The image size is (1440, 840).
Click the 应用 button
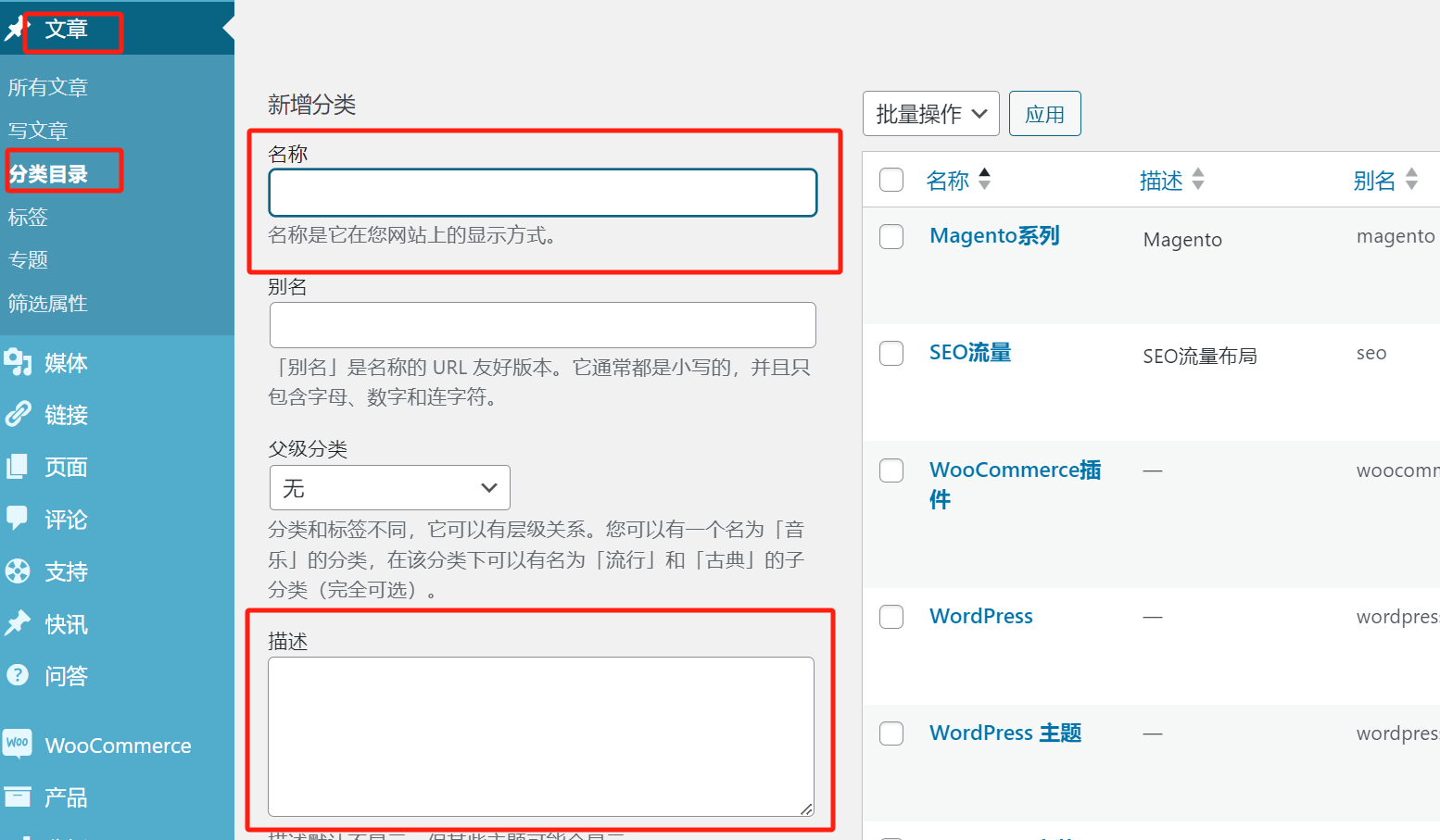pyautogui.click(x=1044, y=113)
